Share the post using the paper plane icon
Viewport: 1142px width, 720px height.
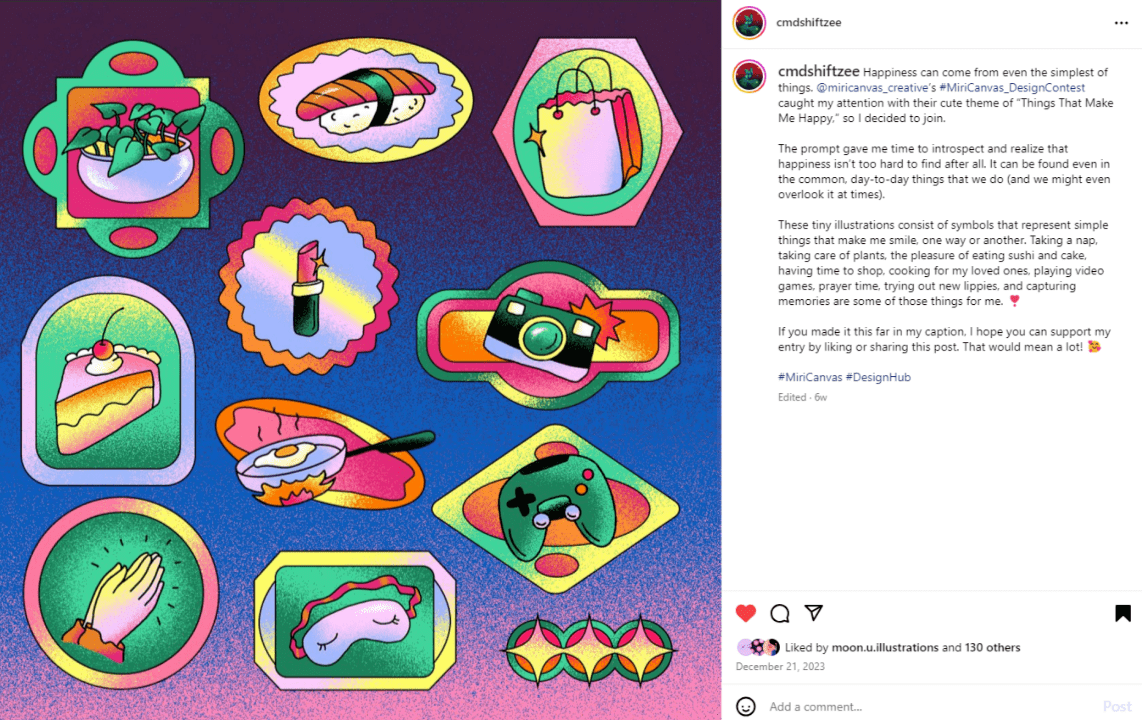pos(814,613)
